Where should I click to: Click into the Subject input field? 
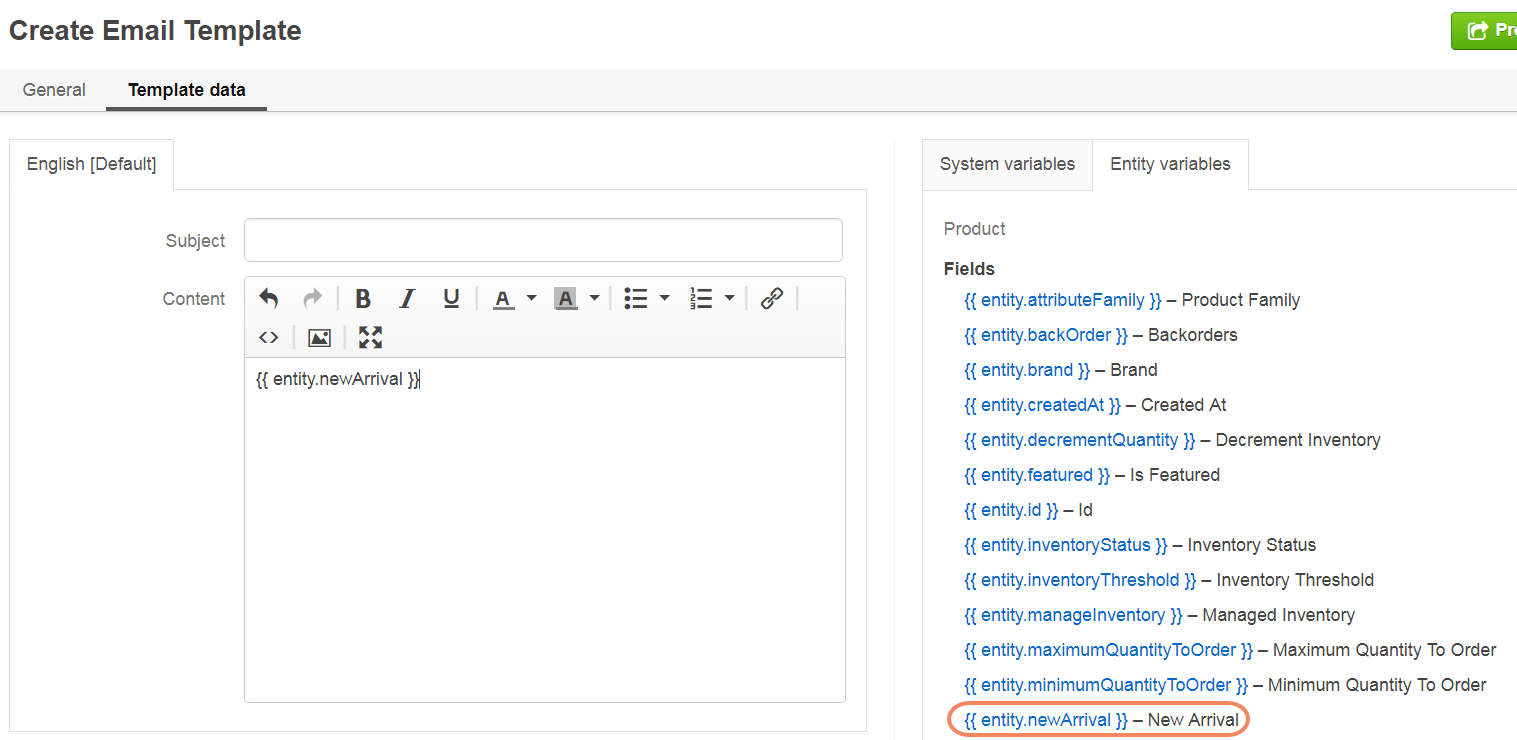tap(543, 240)
